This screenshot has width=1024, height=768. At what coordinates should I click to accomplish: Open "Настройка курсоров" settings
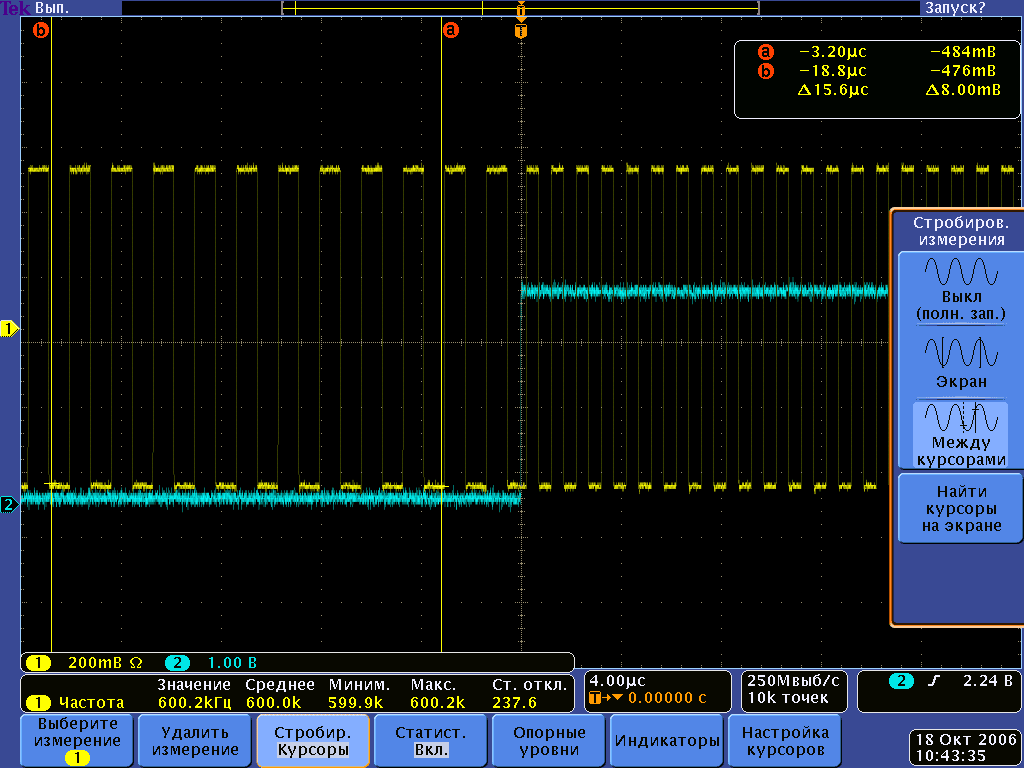point(785,741)
